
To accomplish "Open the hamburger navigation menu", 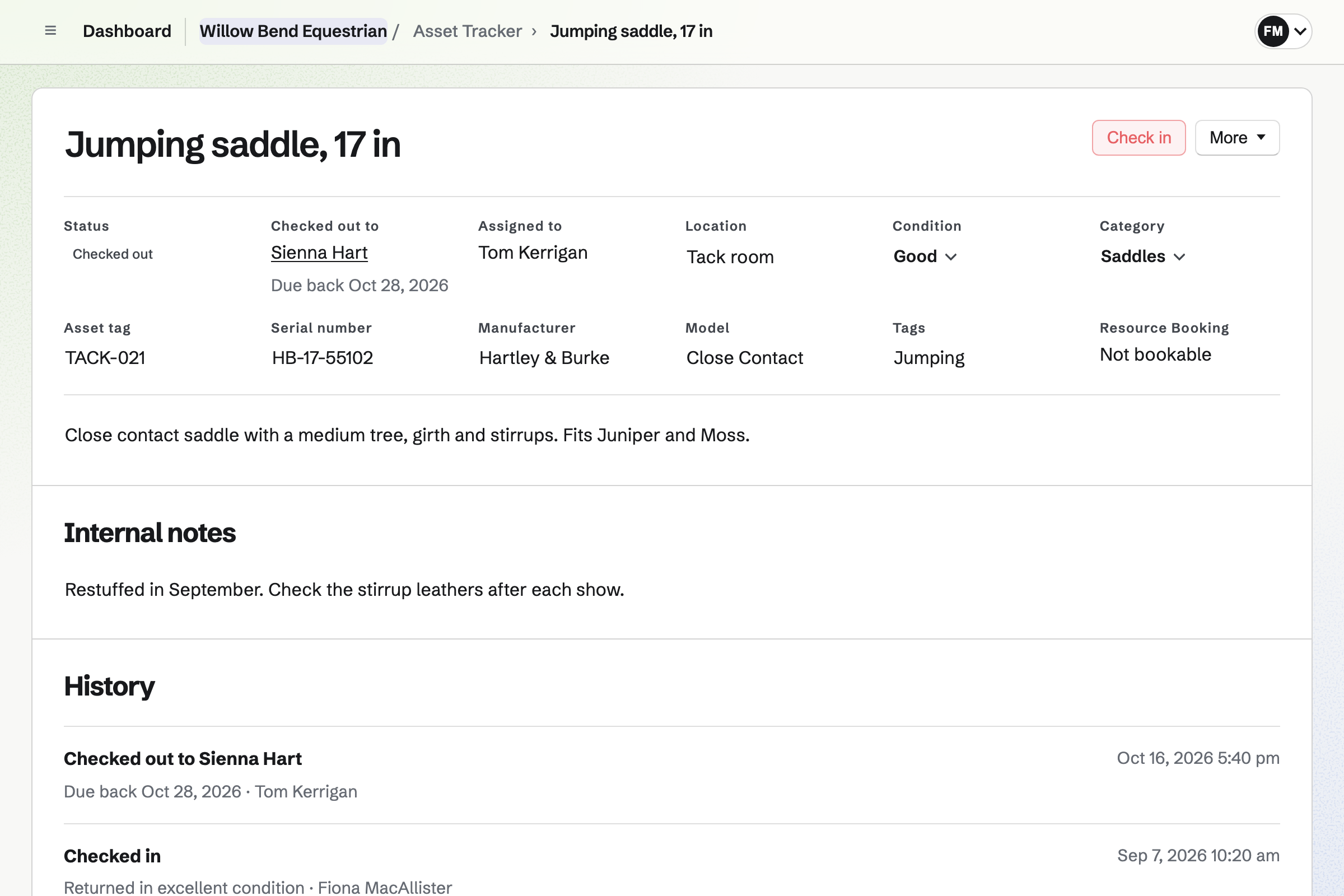I will (50, 31).
